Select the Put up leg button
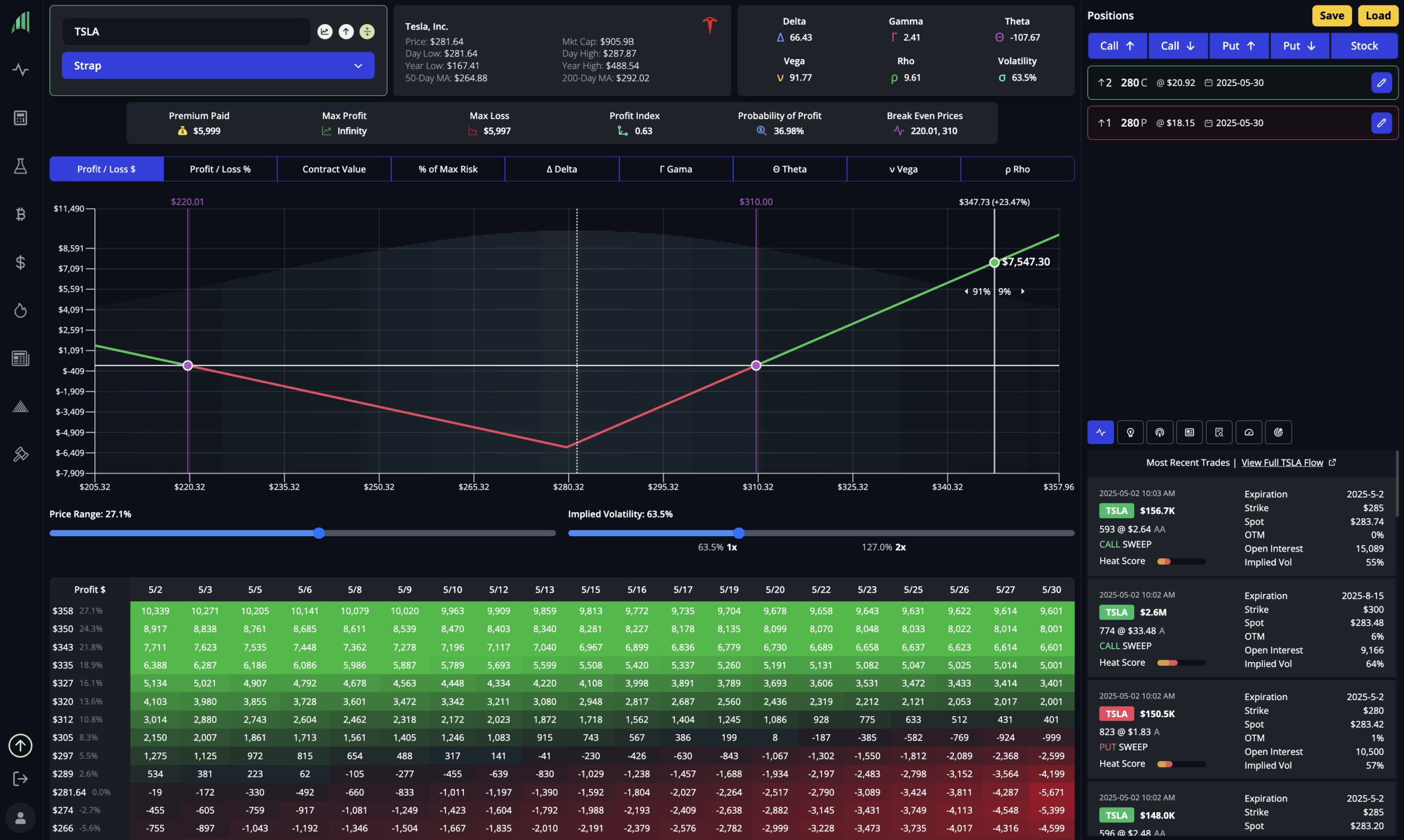 click(x=1239, y=46)
